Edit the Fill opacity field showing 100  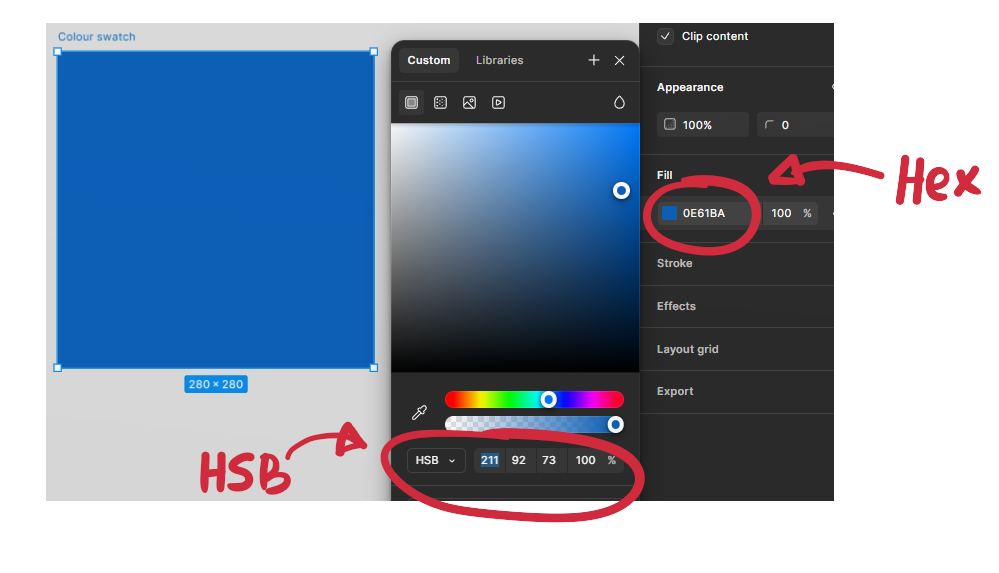781,214
